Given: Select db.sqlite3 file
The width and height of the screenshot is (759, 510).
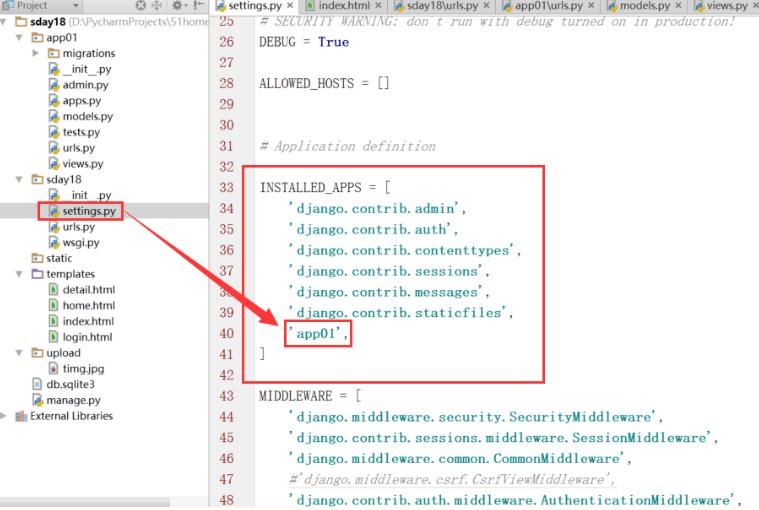Looking at the screenshot, I should point(71,384).
